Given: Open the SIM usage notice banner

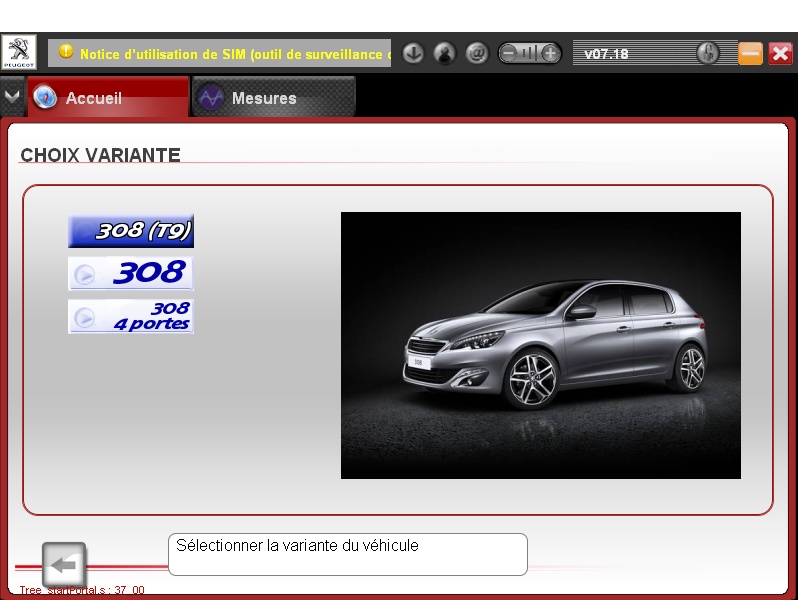Looking at the screenshot, I should 219,53.
